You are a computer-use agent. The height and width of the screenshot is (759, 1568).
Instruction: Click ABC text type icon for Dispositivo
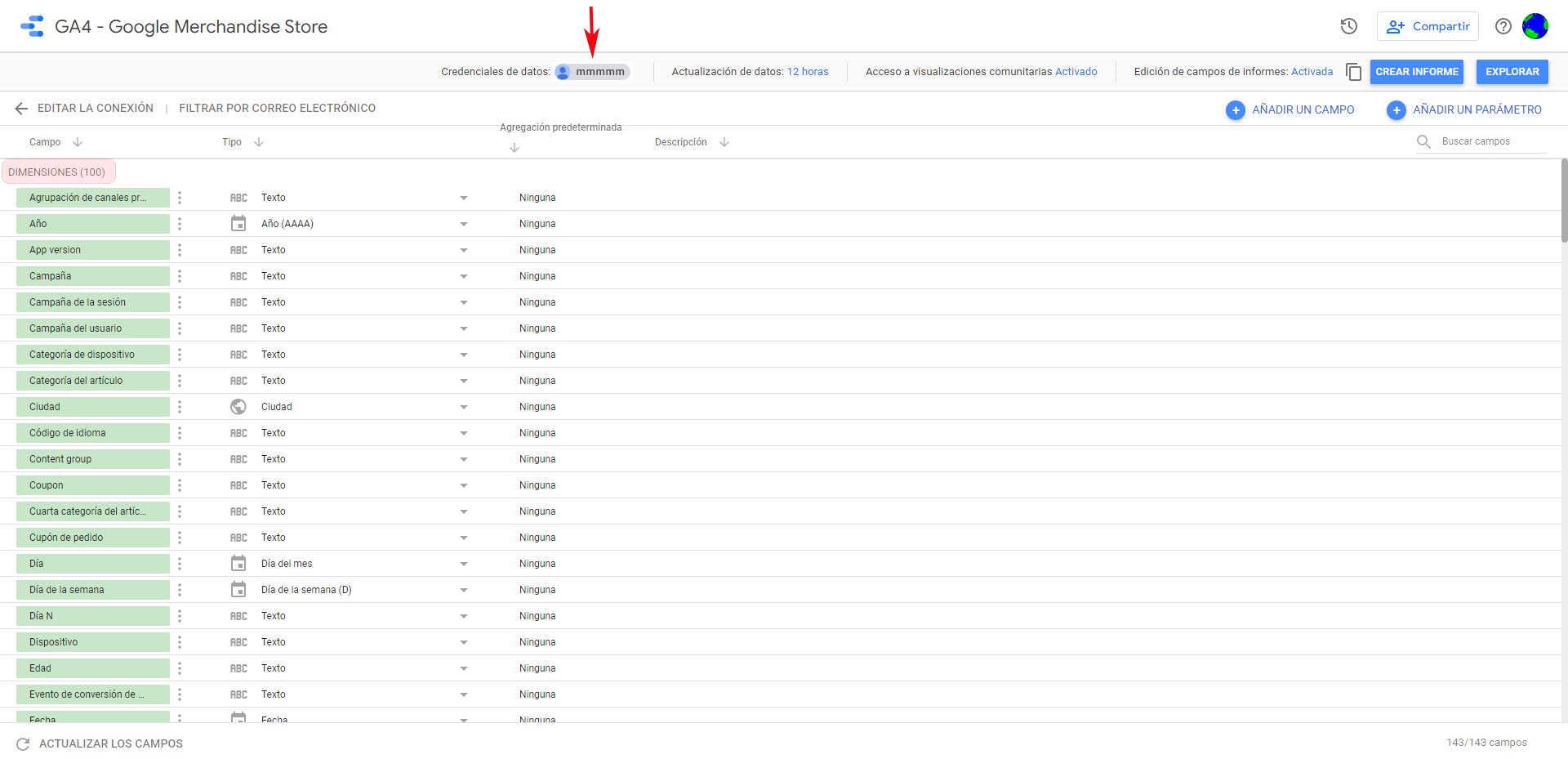point(238,642)
